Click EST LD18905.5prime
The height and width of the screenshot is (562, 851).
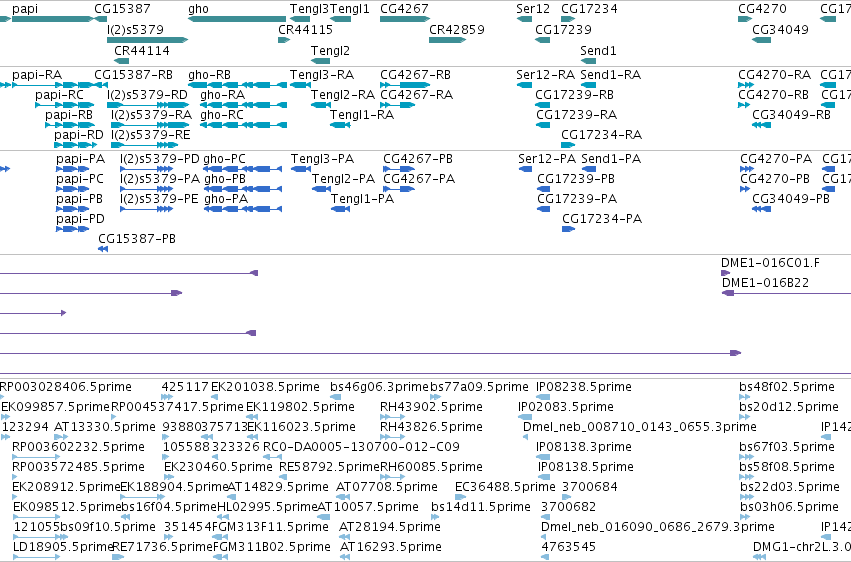coord(62,546)
